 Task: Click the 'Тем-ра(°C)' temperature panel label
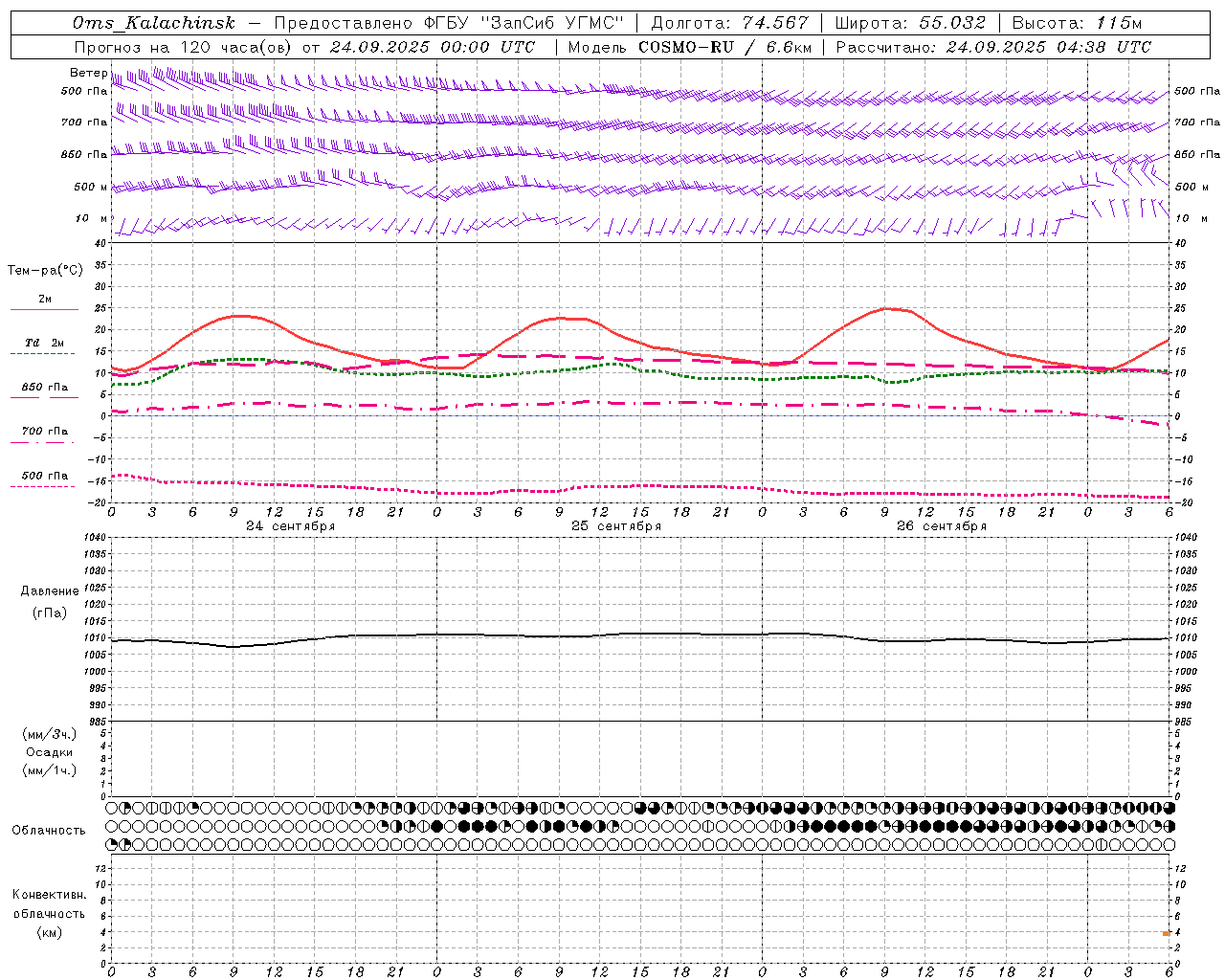(x=45, y=271)
